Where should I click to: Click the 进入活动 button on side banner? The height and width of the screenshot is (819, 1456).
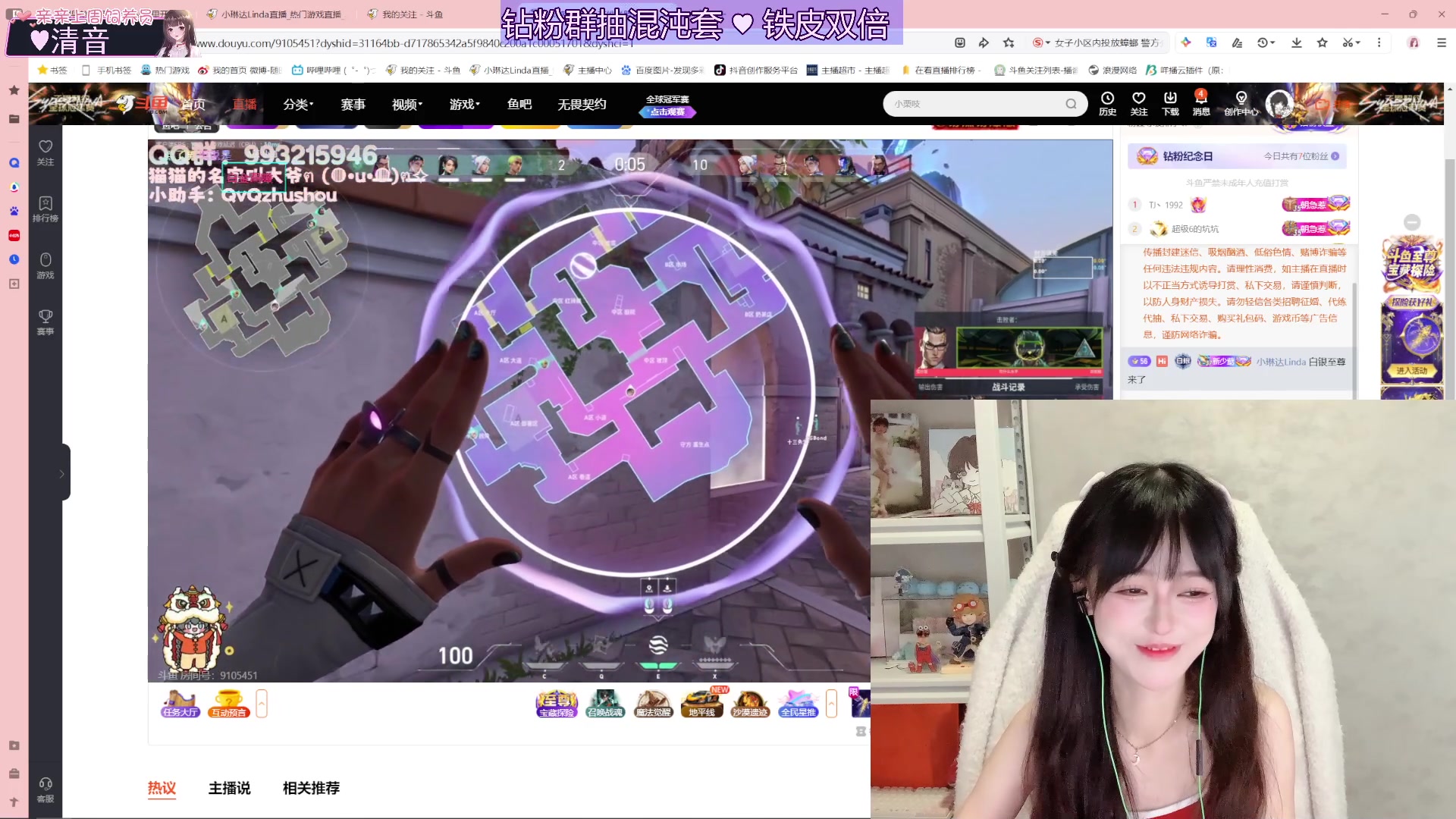pyautogui.click(x=1411, y=370)
